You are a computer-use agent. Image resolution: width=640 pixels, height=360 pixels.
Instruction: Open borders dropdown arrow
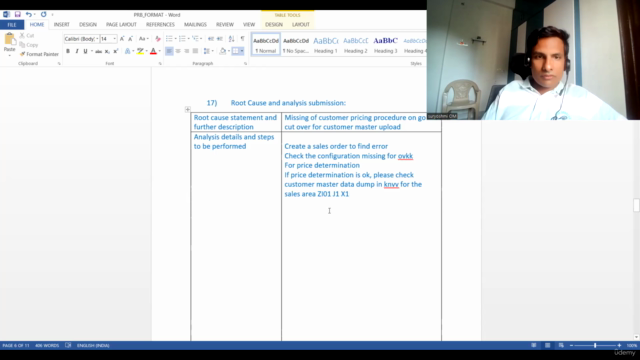(242, 51)
